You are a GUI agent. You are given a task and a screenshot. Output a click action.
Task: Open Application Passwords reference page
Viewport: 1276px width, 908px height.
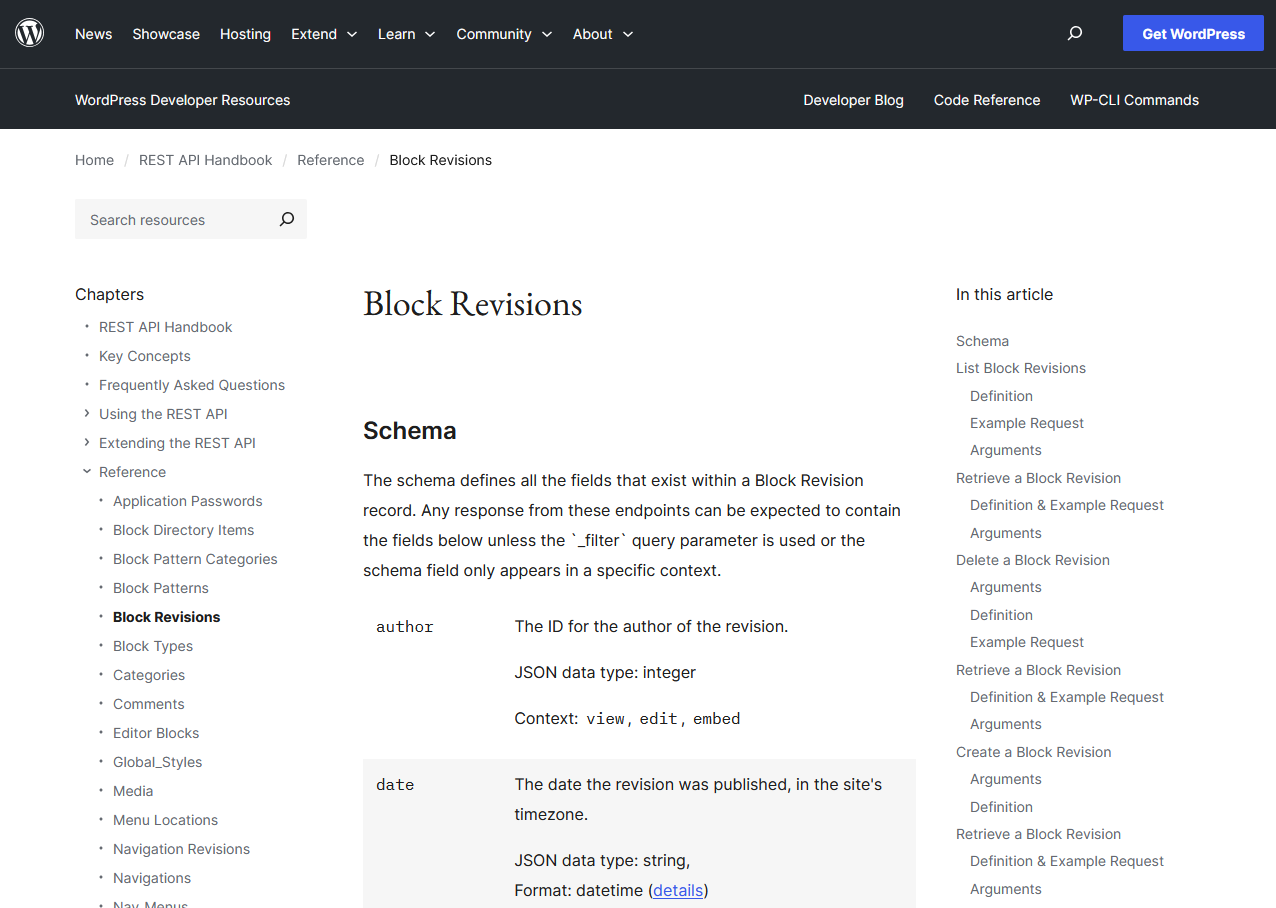187,501
